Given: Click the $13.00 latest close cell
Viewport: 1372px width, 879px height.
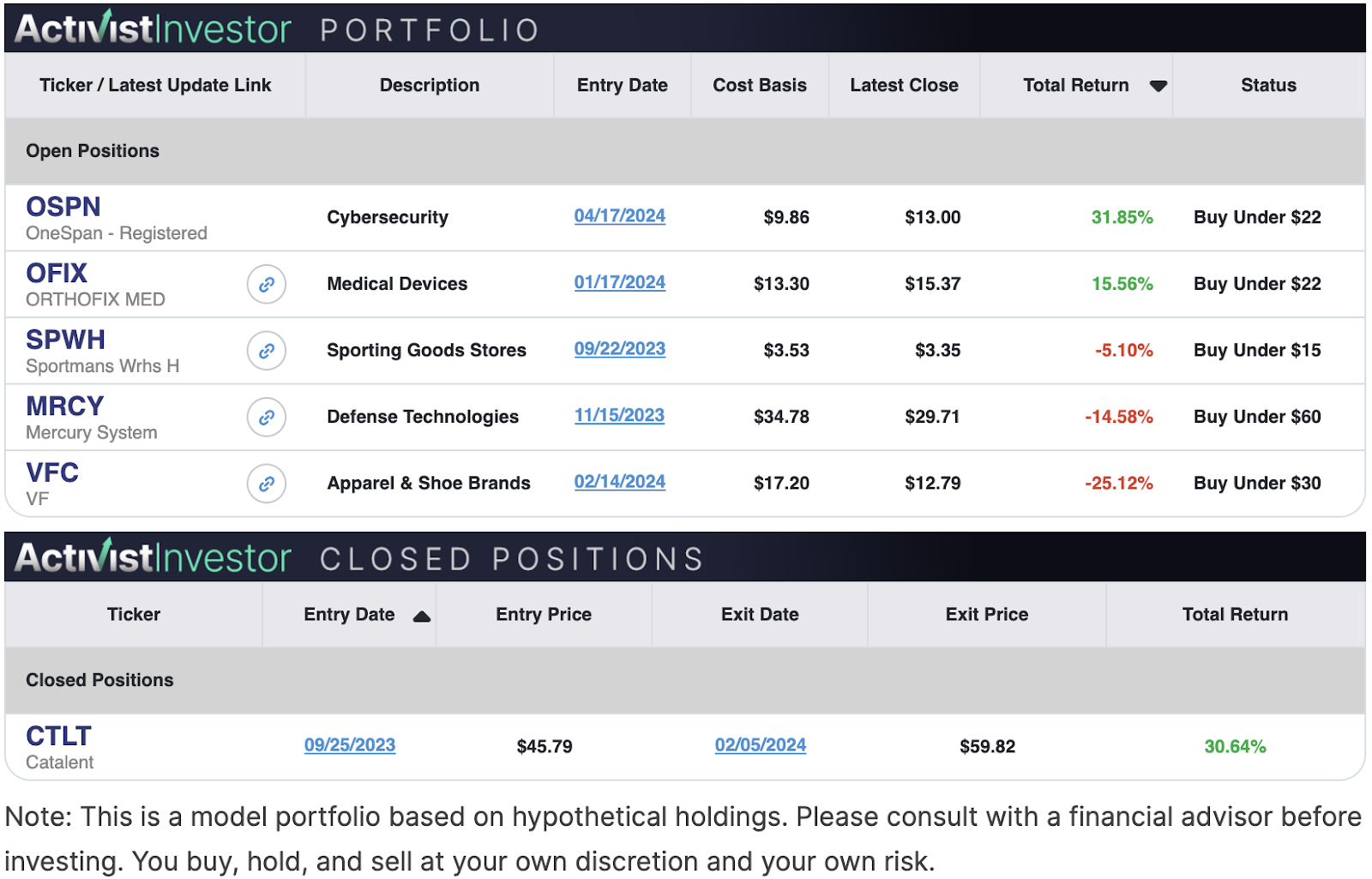Looking at the screenshot, I should [932, 218].
